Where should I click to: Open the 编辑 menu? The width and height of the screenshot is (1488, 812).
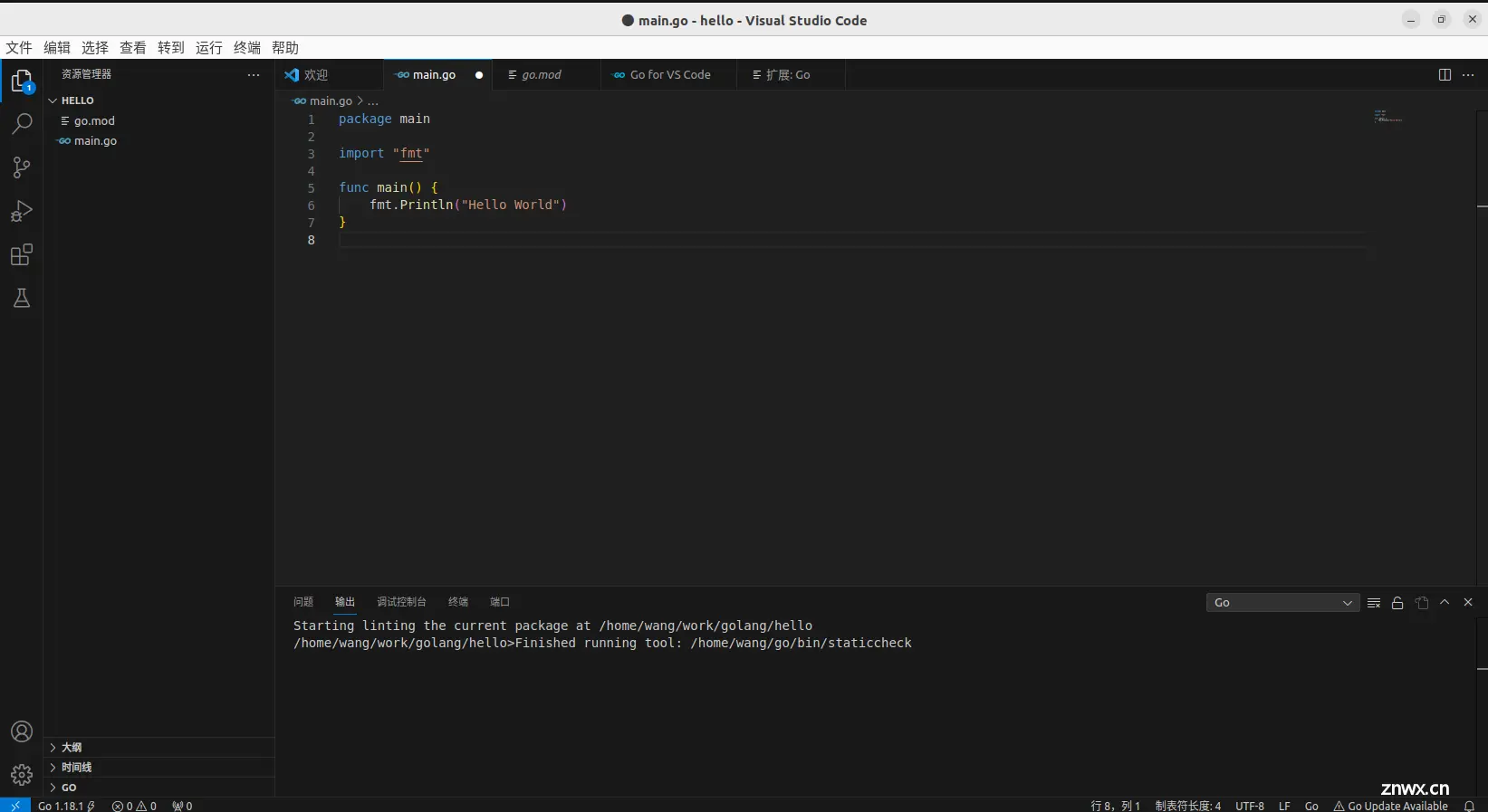tap(57, 48)
